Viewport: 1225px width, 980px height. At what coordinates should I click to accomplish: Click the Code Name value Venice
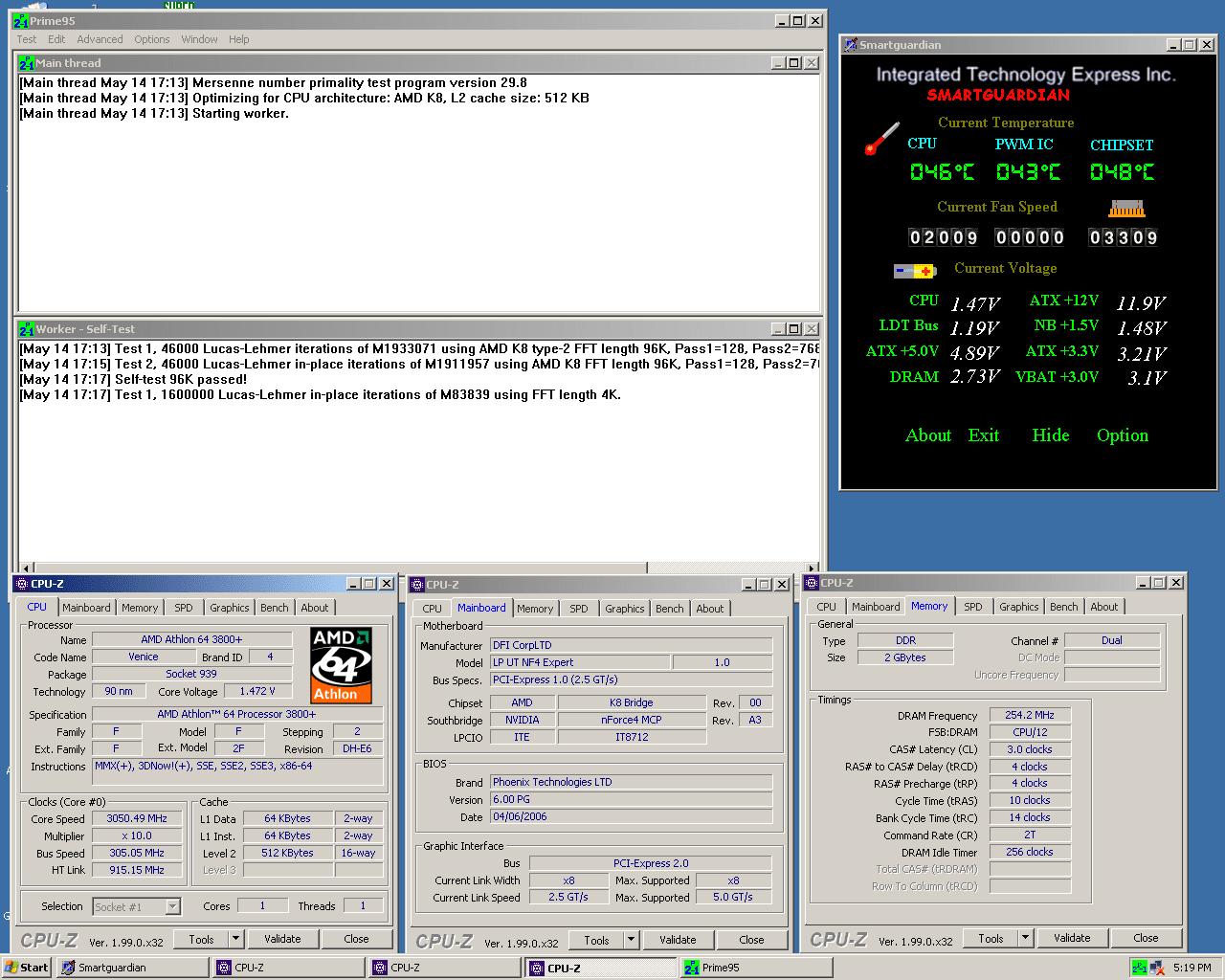[144, 657]
